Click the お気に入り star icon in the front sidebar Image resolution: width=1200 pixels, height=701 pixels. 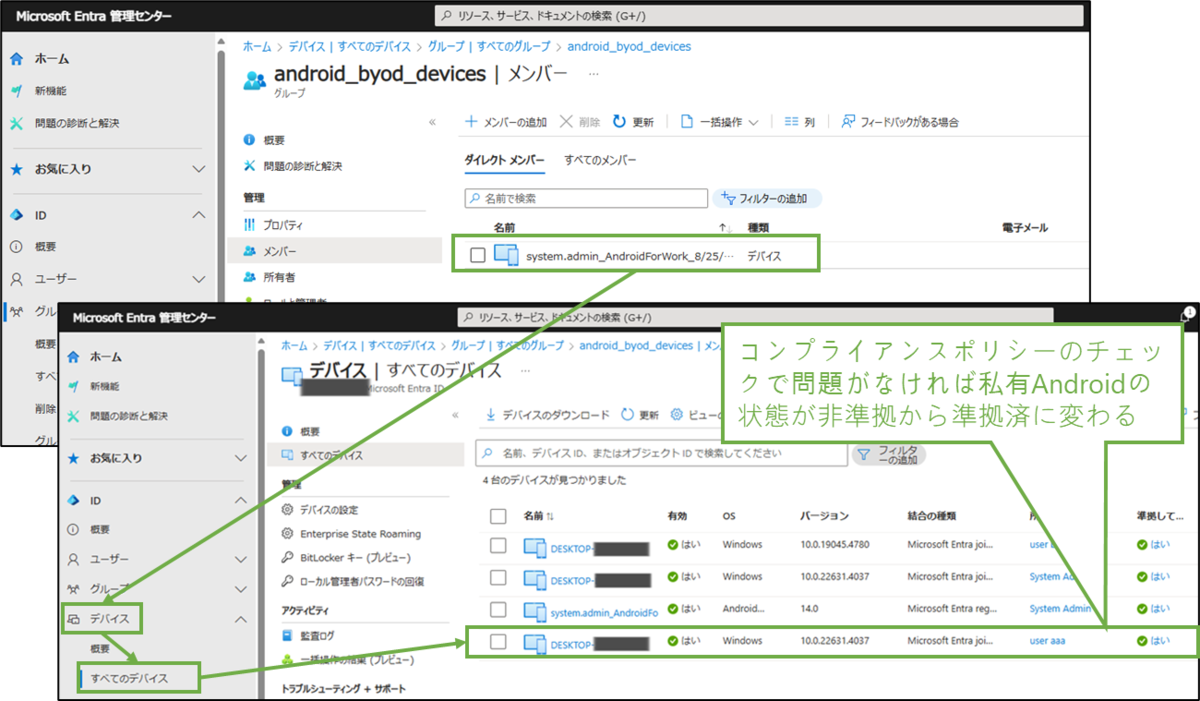73,458
